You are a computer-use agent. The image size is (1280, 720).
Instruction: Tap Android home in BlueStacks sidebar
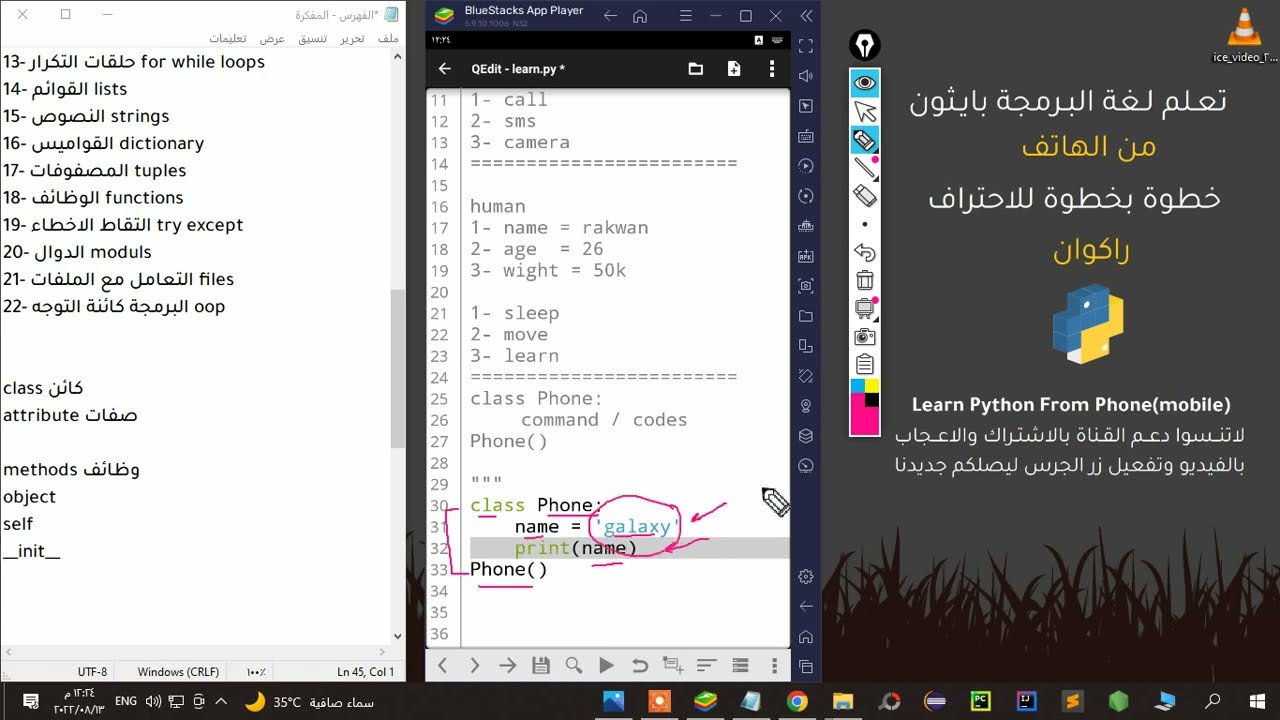[x=806, y=636]
